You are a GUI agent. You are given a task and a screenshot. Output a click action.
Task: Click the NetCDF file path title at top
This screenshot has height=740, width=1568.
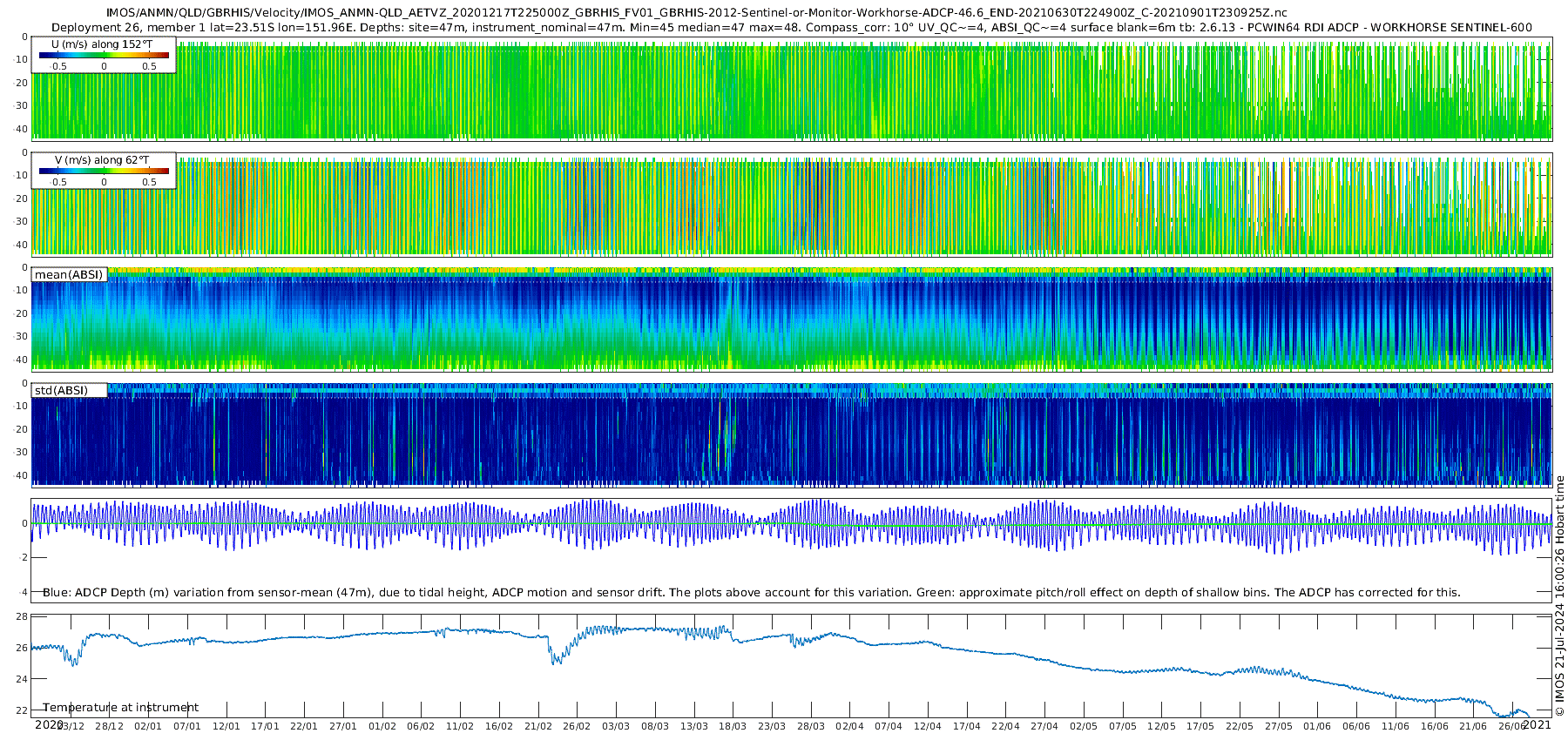pyautogui.click(x=696, y=13)
